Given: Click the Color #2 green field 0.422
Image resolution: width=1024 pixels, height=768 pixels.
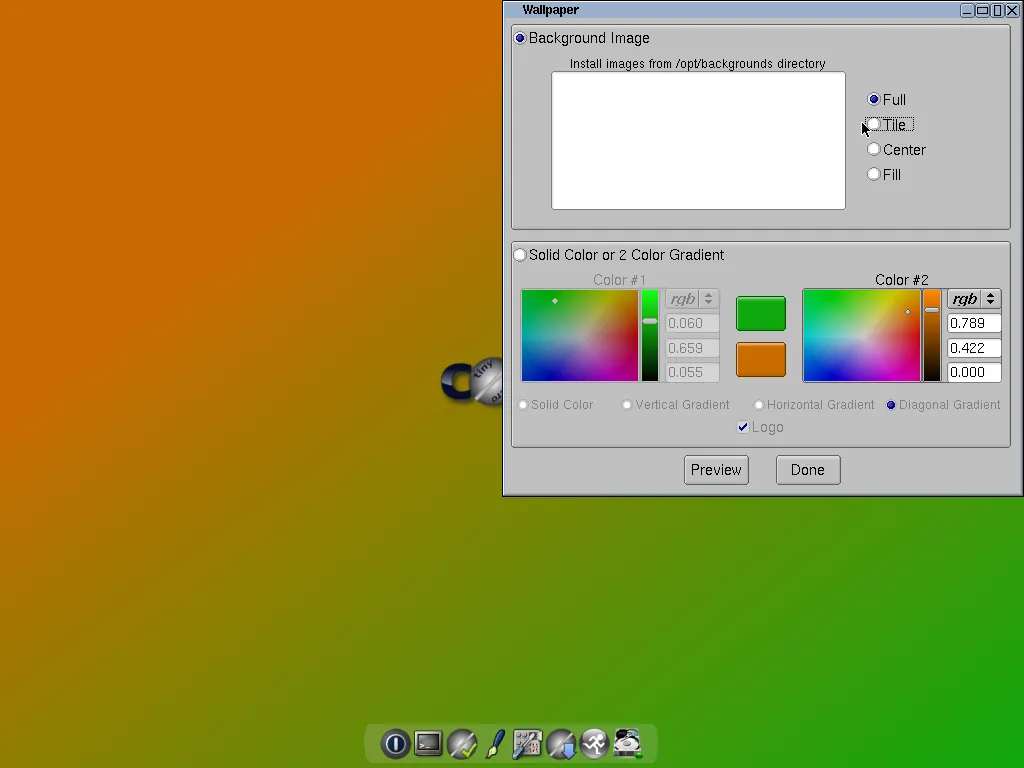Looking at the screenshot, I should pyautogui.click(x=974, y=348).
